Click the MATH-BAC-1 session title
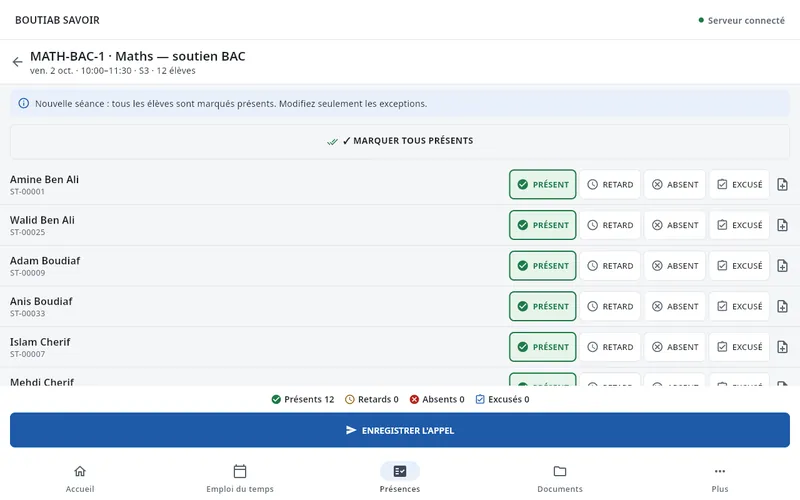The height and width of the screenshot is (500, 800). [x=138, y=56]
